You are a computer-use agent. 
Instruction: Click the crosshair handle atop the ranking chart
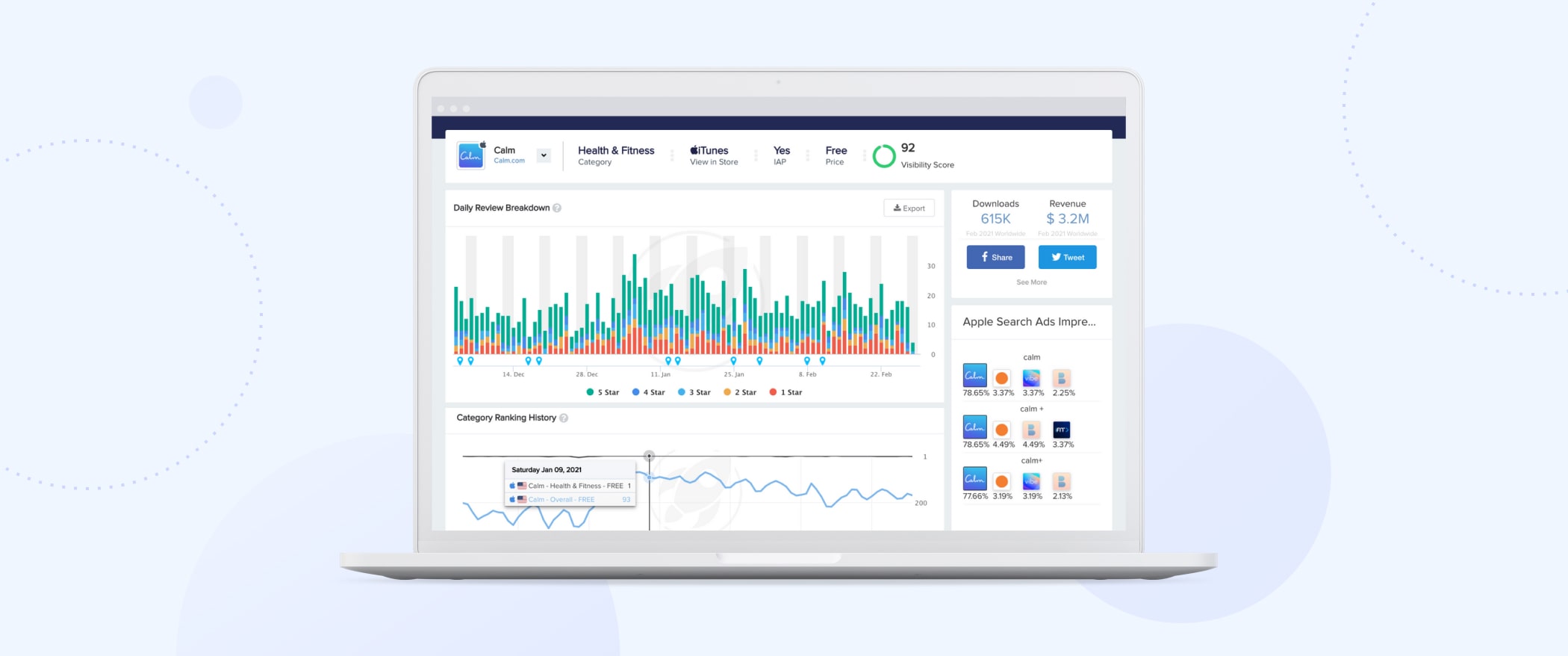click(x=649, y=456)
